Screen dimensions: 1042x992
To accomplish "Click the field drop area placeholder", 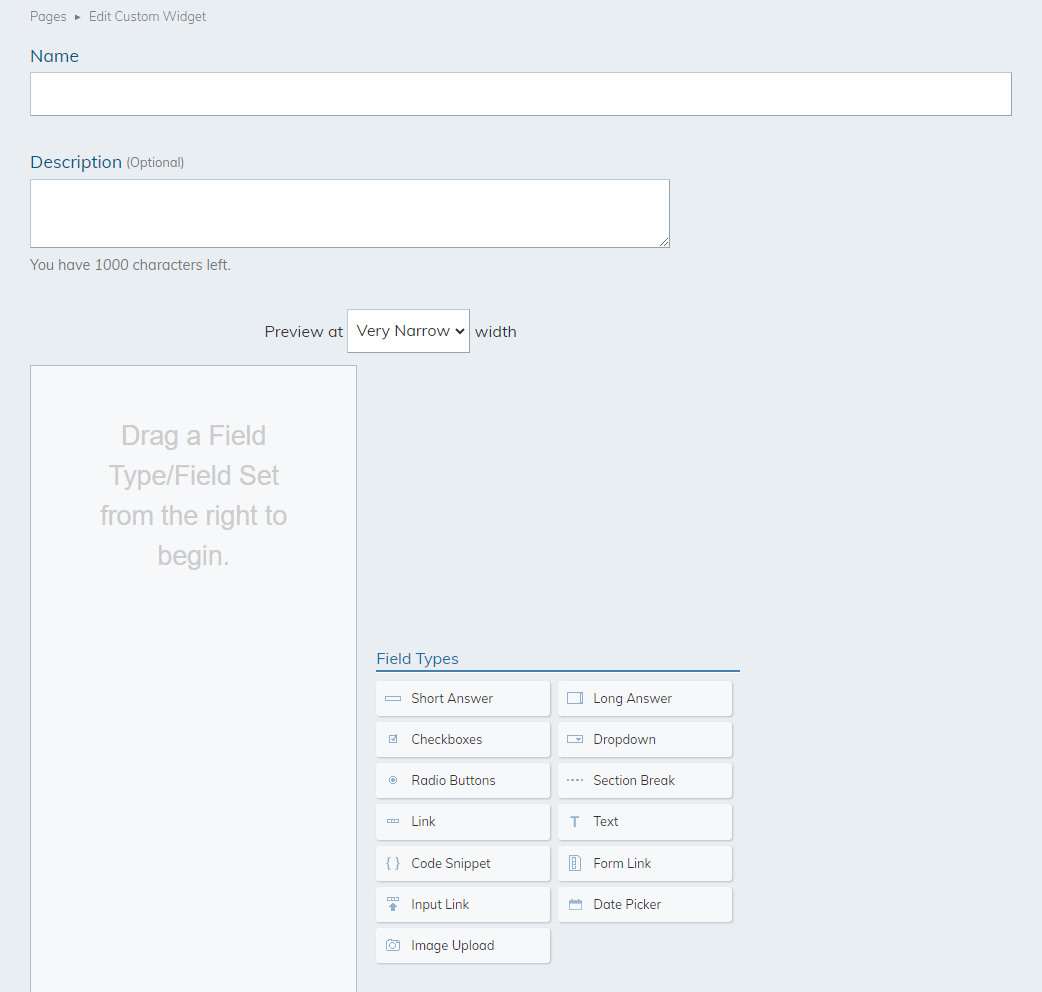I will (193, 496).
